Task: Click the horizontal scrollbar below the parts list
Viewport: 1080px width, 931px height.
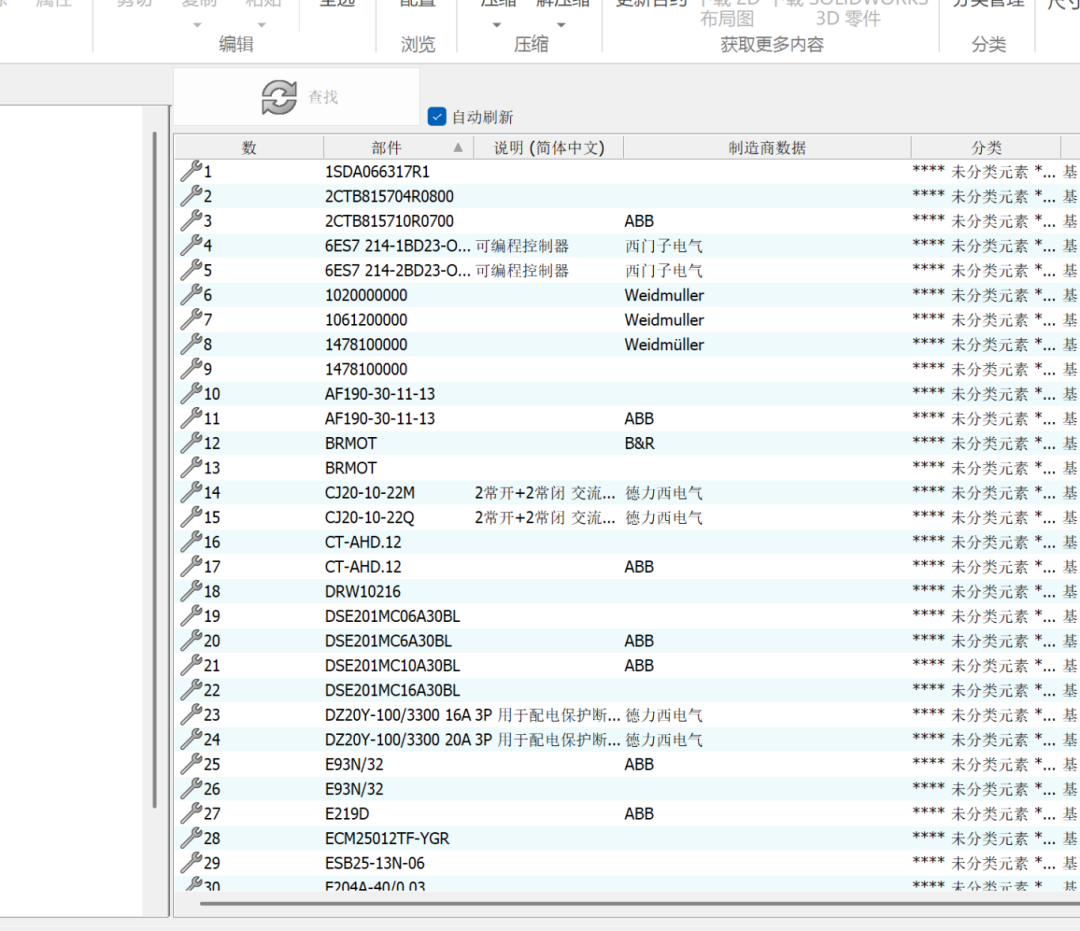Action: coord(600,904)
